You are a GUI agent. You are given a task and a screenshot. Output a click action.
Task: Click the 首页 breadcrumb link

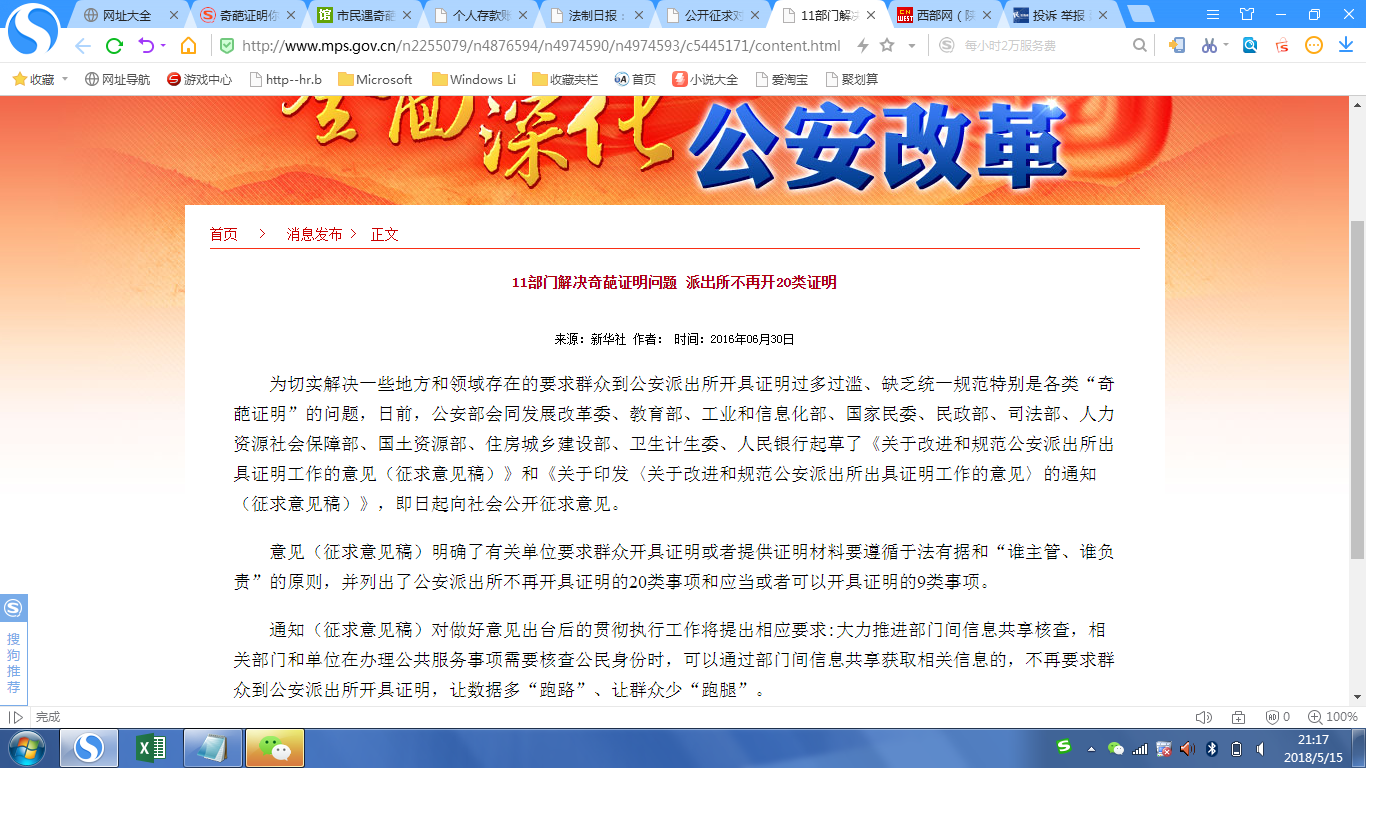coord(223,234)
